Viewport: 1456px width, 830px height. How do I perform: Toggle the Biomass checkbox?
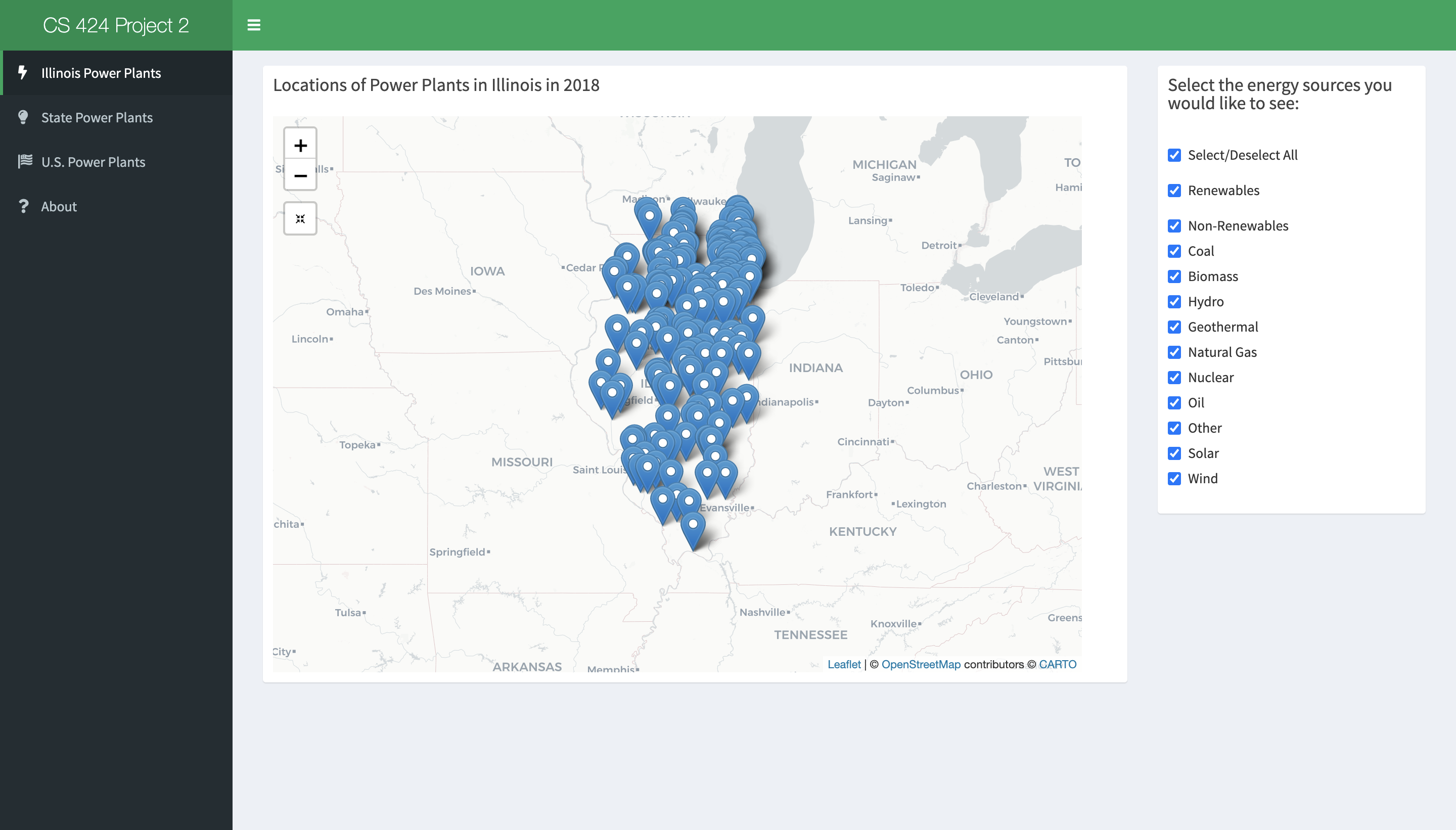click(x=1174, y=276)
